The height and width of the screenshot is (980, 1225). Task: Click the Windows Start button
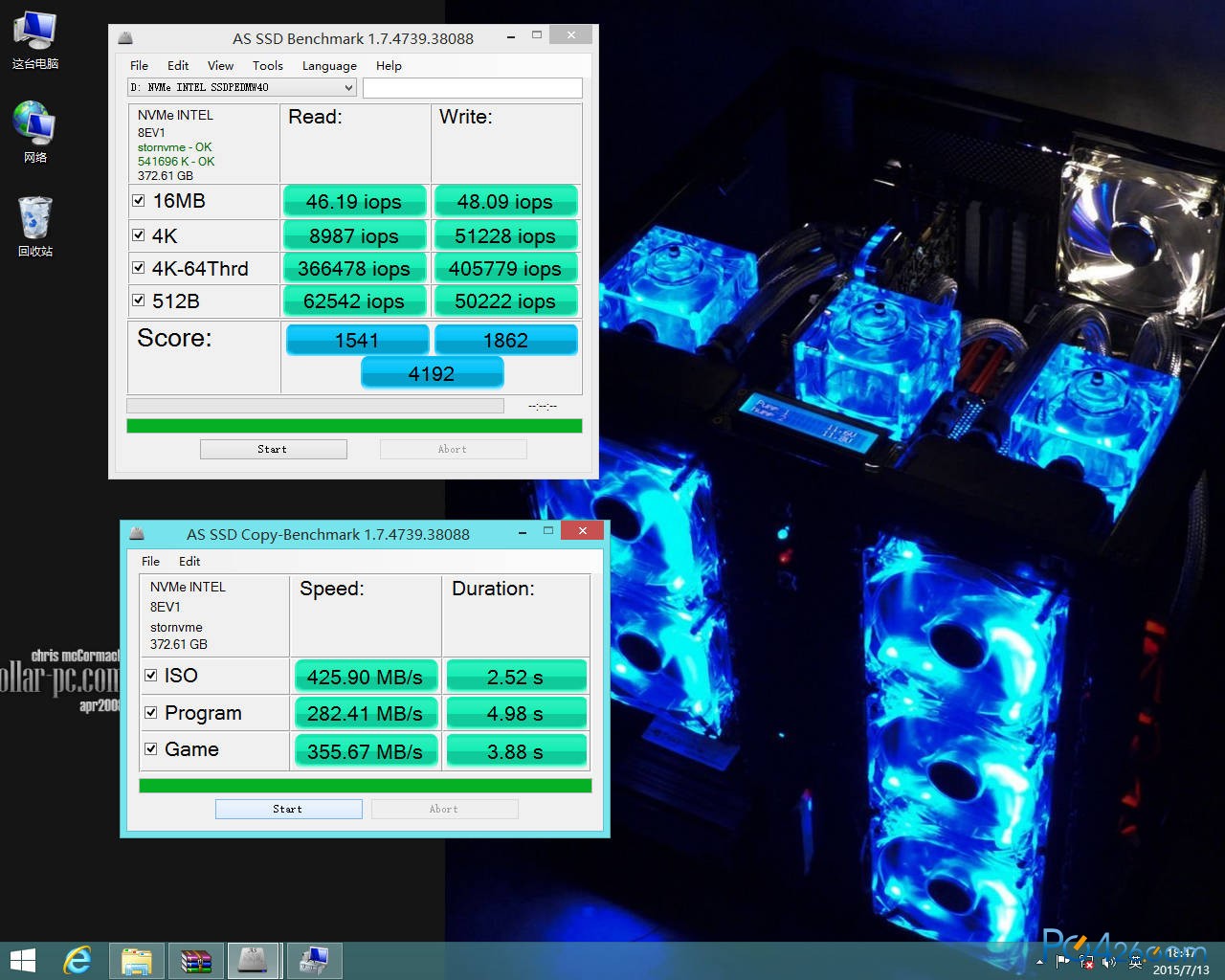pos(23,960)
